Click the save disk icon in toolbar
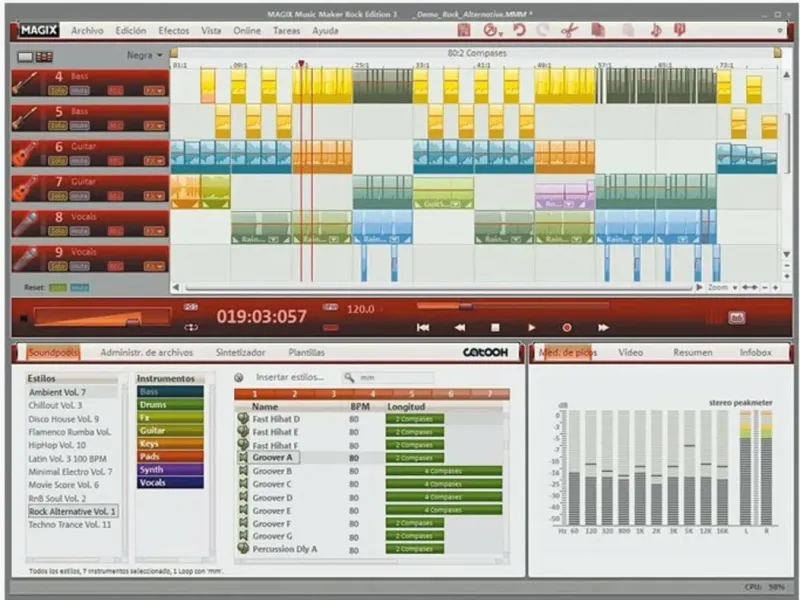This screenshot has width=800, height=600. pyautogui.click(x=464, y=30)
